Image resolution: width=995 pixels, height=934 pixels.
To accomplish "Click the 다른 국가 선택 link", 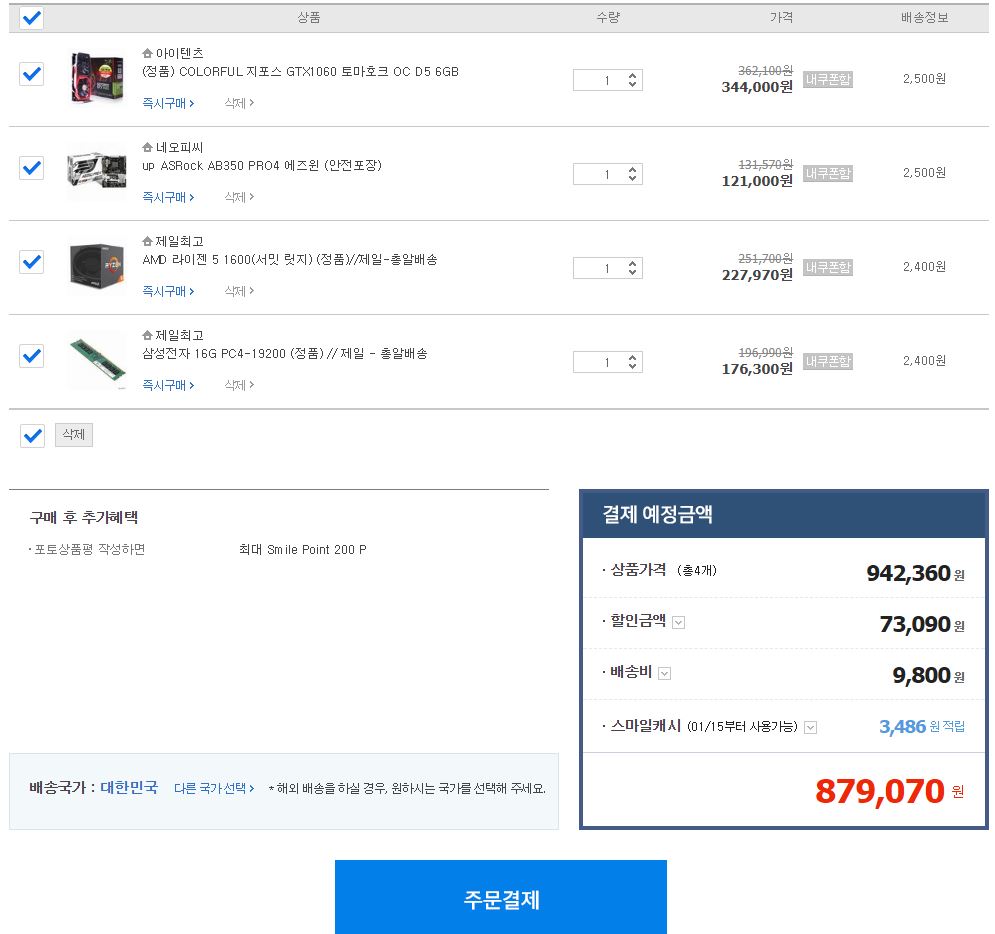I will pyautogui.click(x=214, y=788).
